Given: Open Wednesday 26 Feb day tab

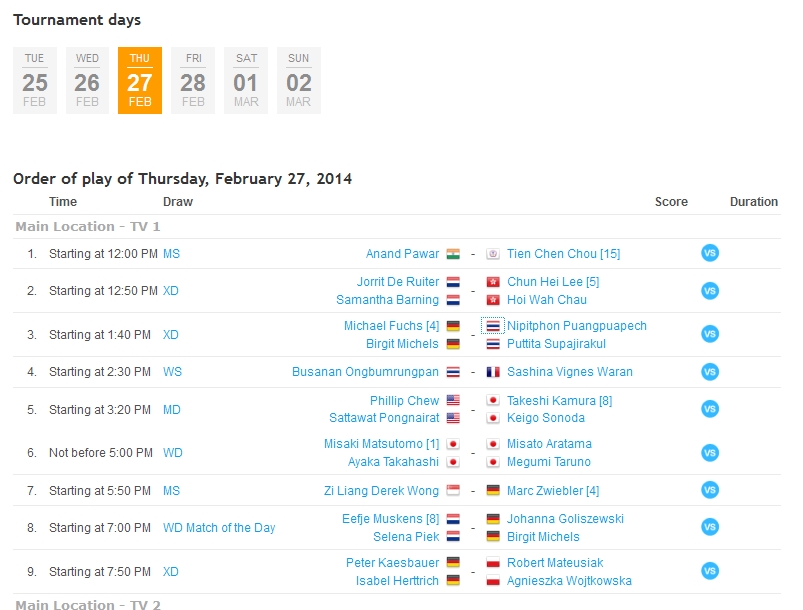Looking at the screenshot, I should (87, 81).
